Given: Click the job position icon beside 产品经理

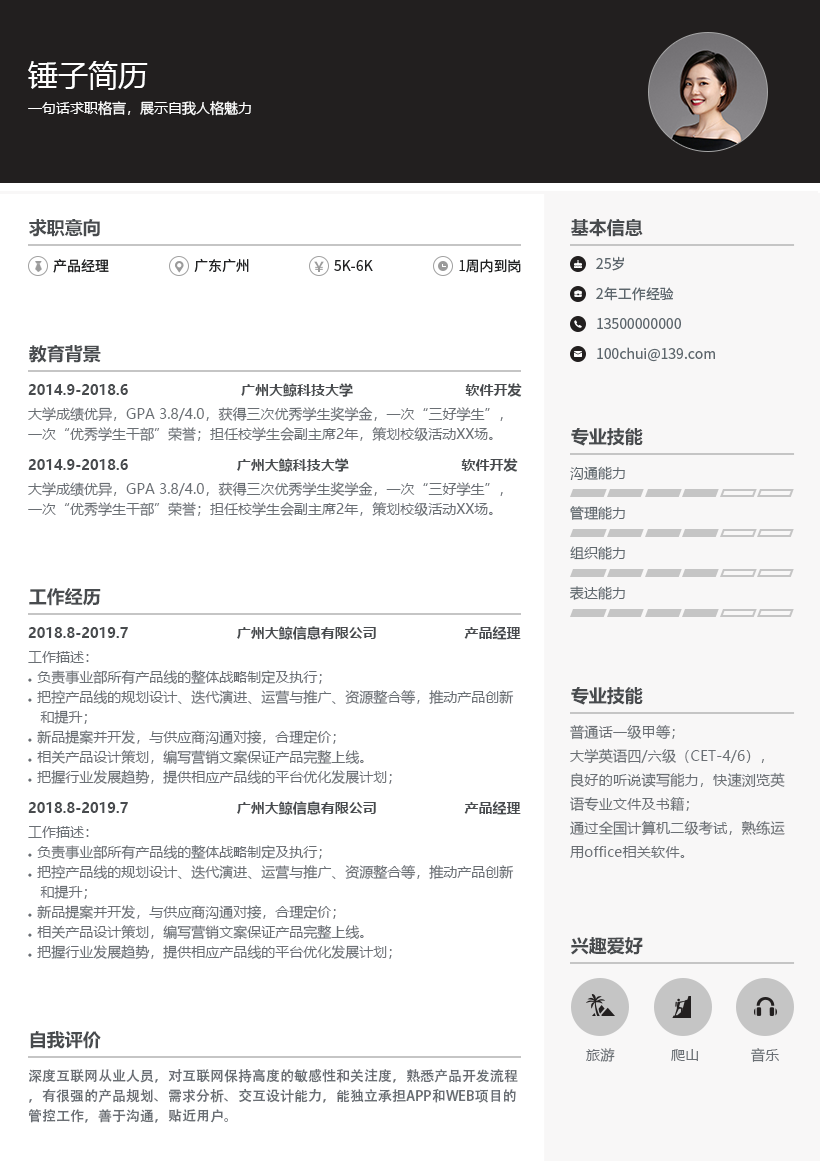Looking at the screenshot, I should [x=38, y=266].
